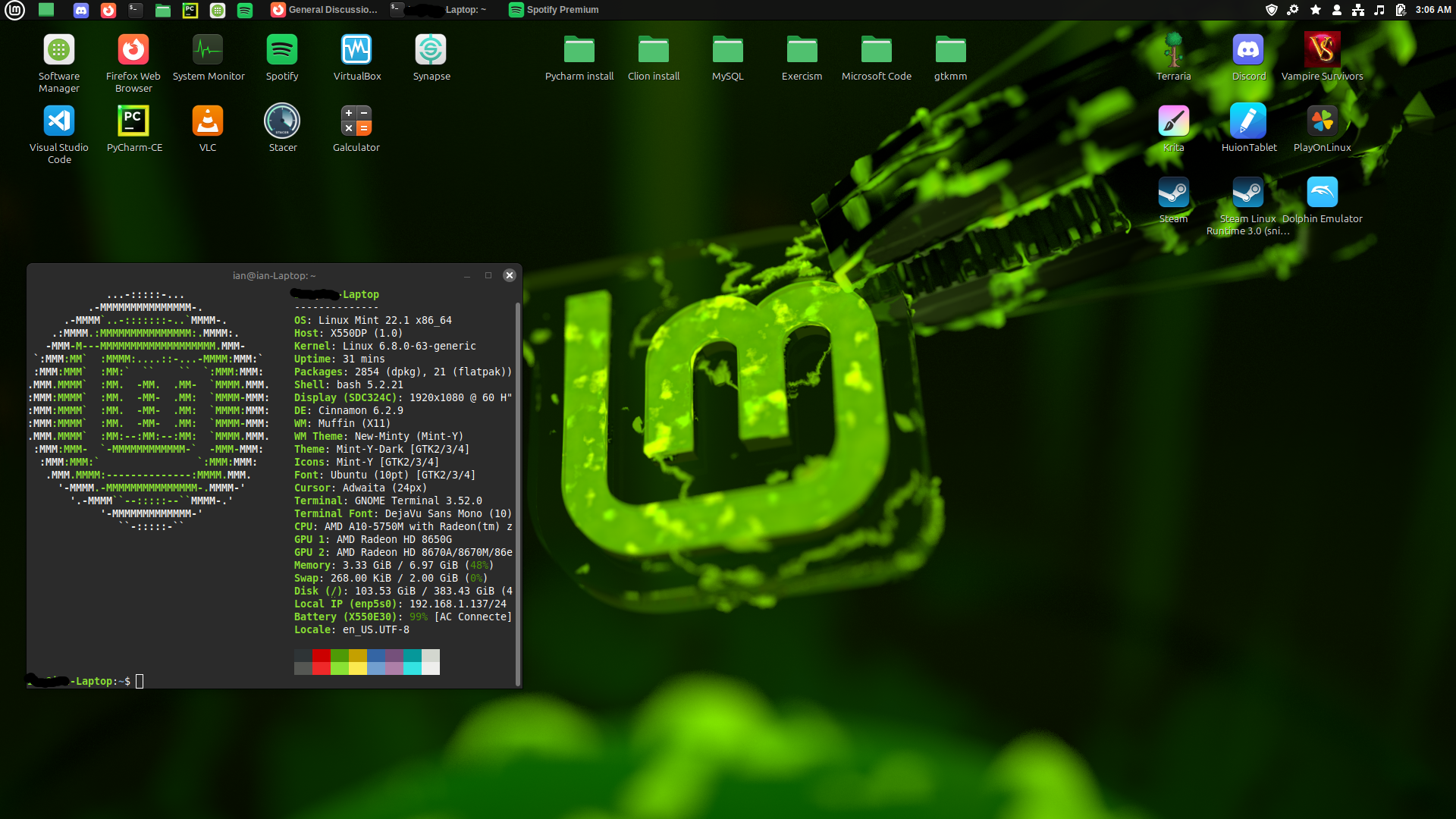Open the update manager shield tray icon
This screenshot has height=819, width=1456.
tap(1272, 10)
